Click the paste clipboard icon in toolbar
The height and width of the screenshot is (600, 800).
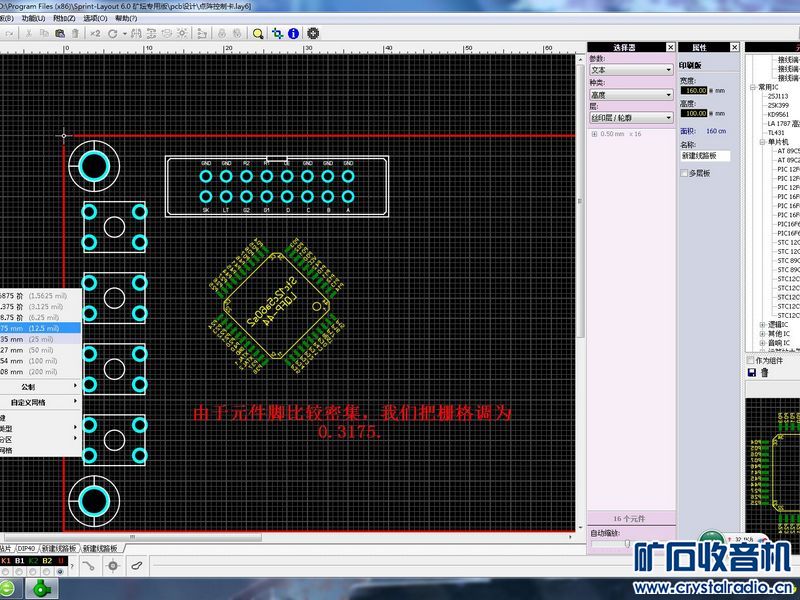coord(62,33)
